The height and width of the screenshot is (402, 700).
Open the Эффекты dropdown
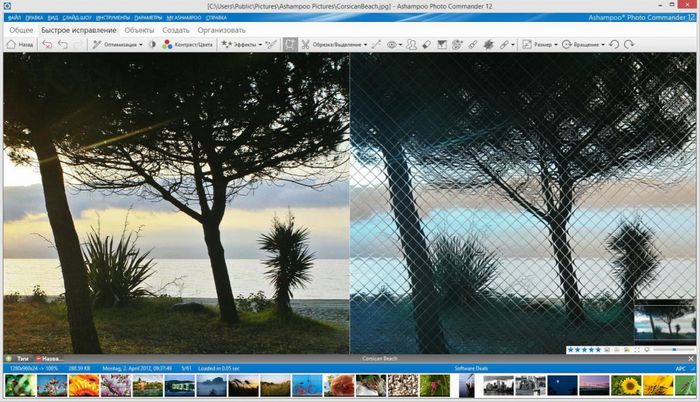(x=238, y=45)
